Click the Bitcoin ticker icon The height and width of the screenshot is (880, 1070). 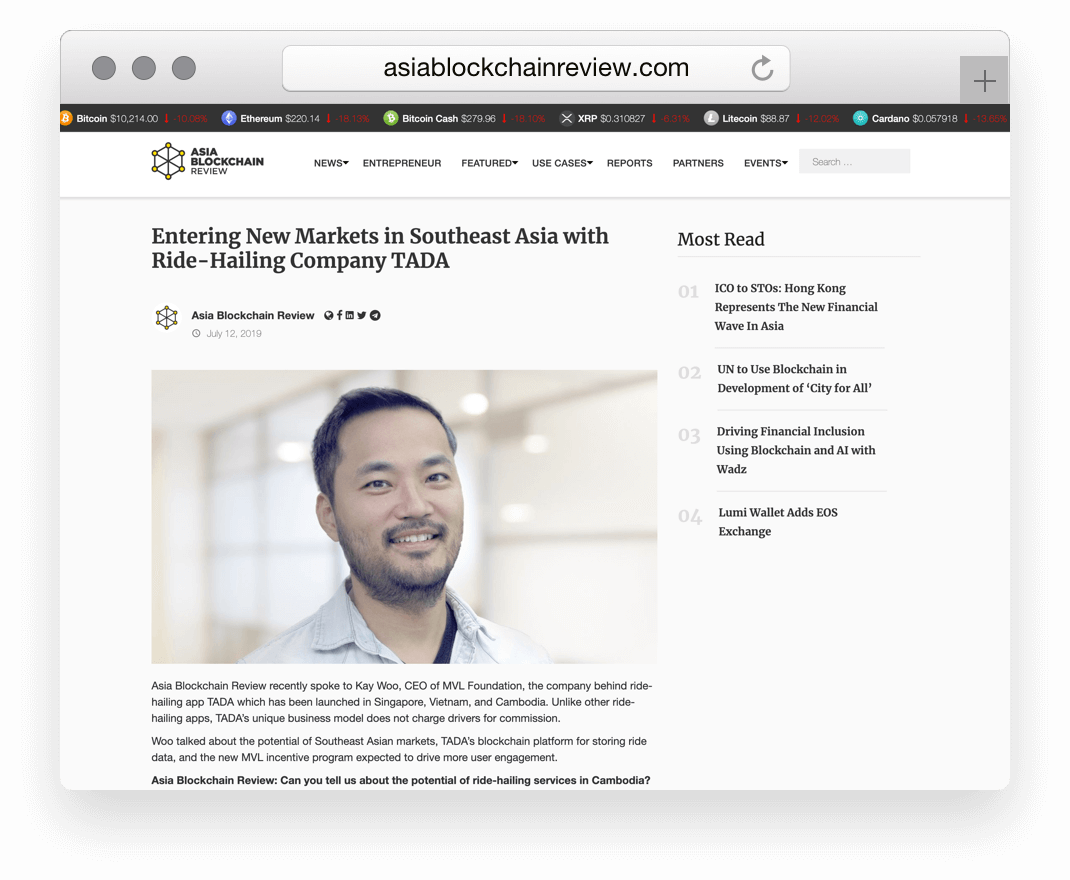66,118
